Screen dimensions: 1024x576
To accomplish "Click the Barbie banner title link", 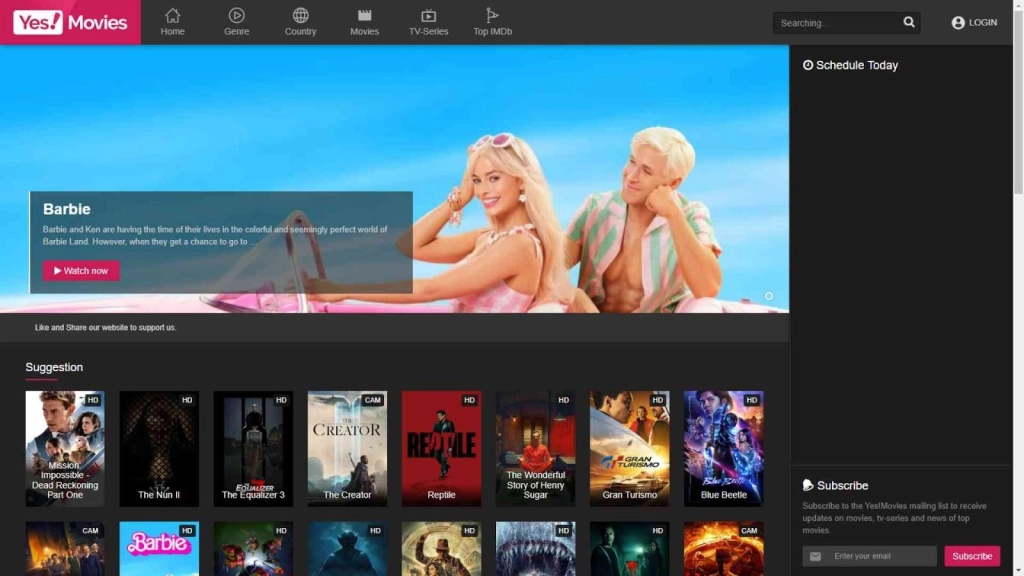I will click(x=67, y=209).
